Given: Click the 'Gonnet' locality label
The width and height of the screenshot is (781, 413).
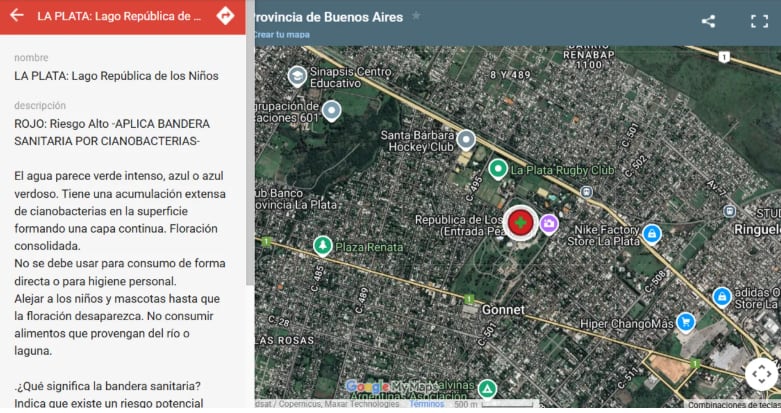Looking at the screenshot, I should pyautogui.click(x=503, y=310).
